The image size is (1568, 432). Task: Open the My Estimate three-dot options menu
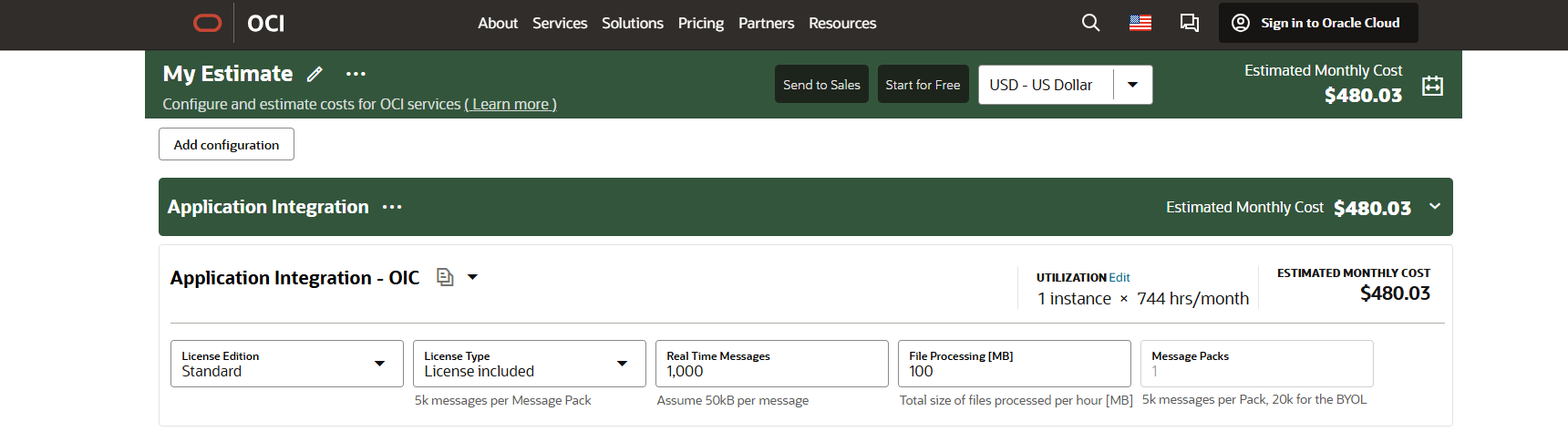tap(356, 75)
